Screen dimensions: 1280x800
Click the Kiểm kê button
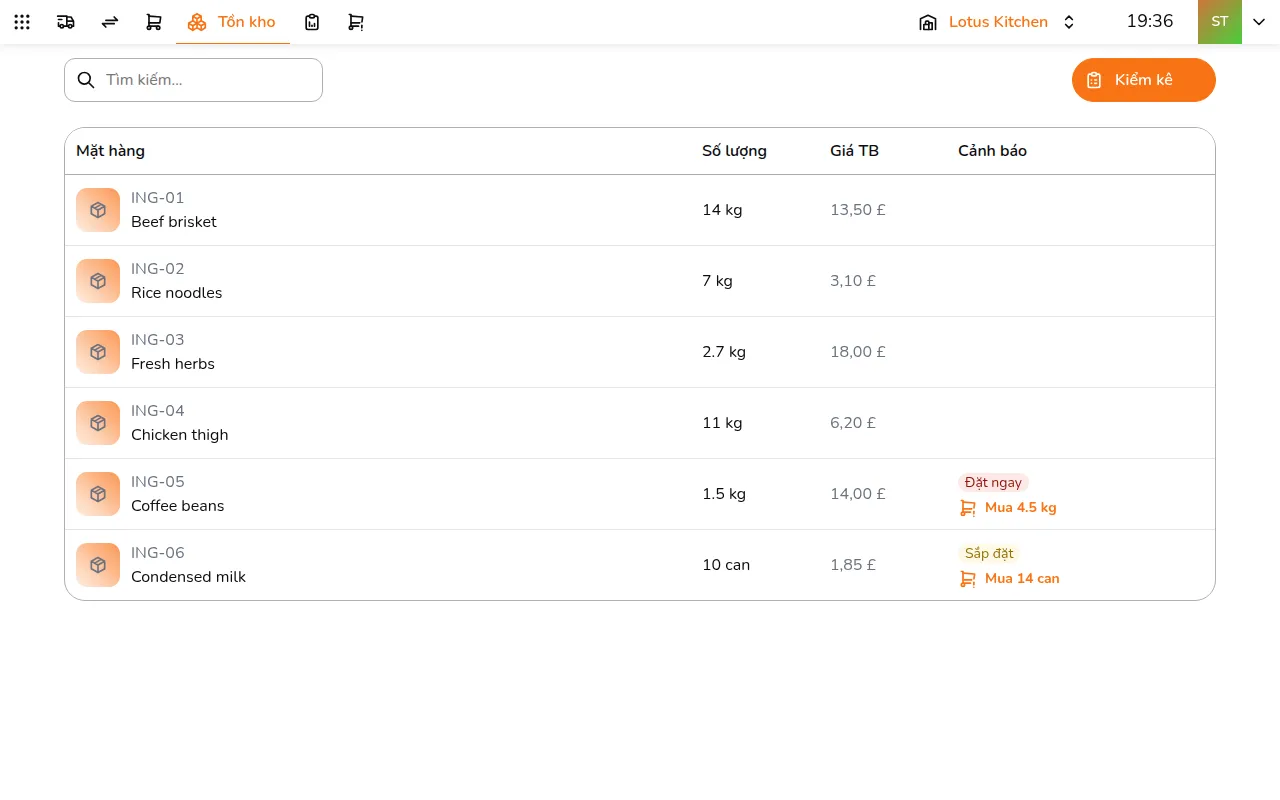coord(1144,80)
